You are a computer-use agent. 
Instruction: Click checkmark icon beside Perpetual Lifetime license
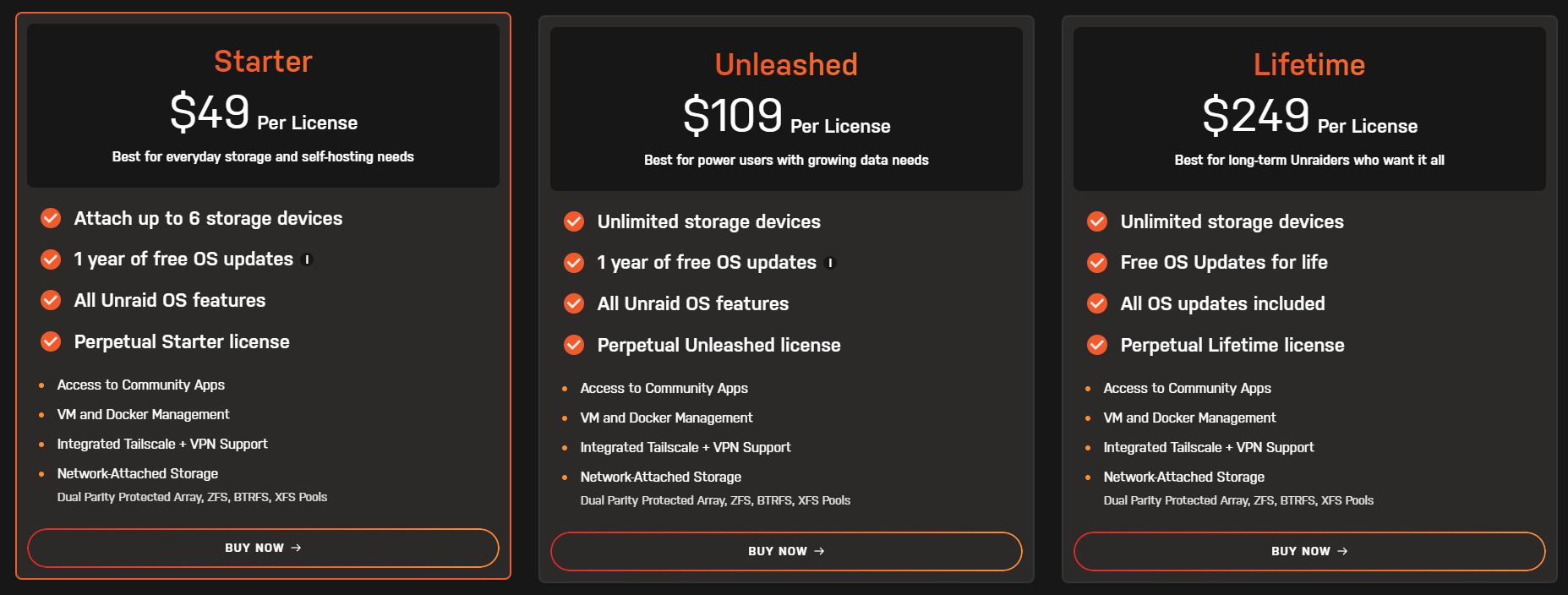1097,345
